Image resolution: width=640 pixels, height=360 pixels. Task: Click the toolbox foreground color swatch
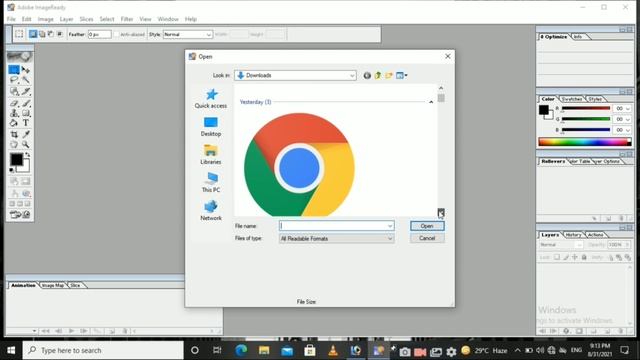pos(16,159)
